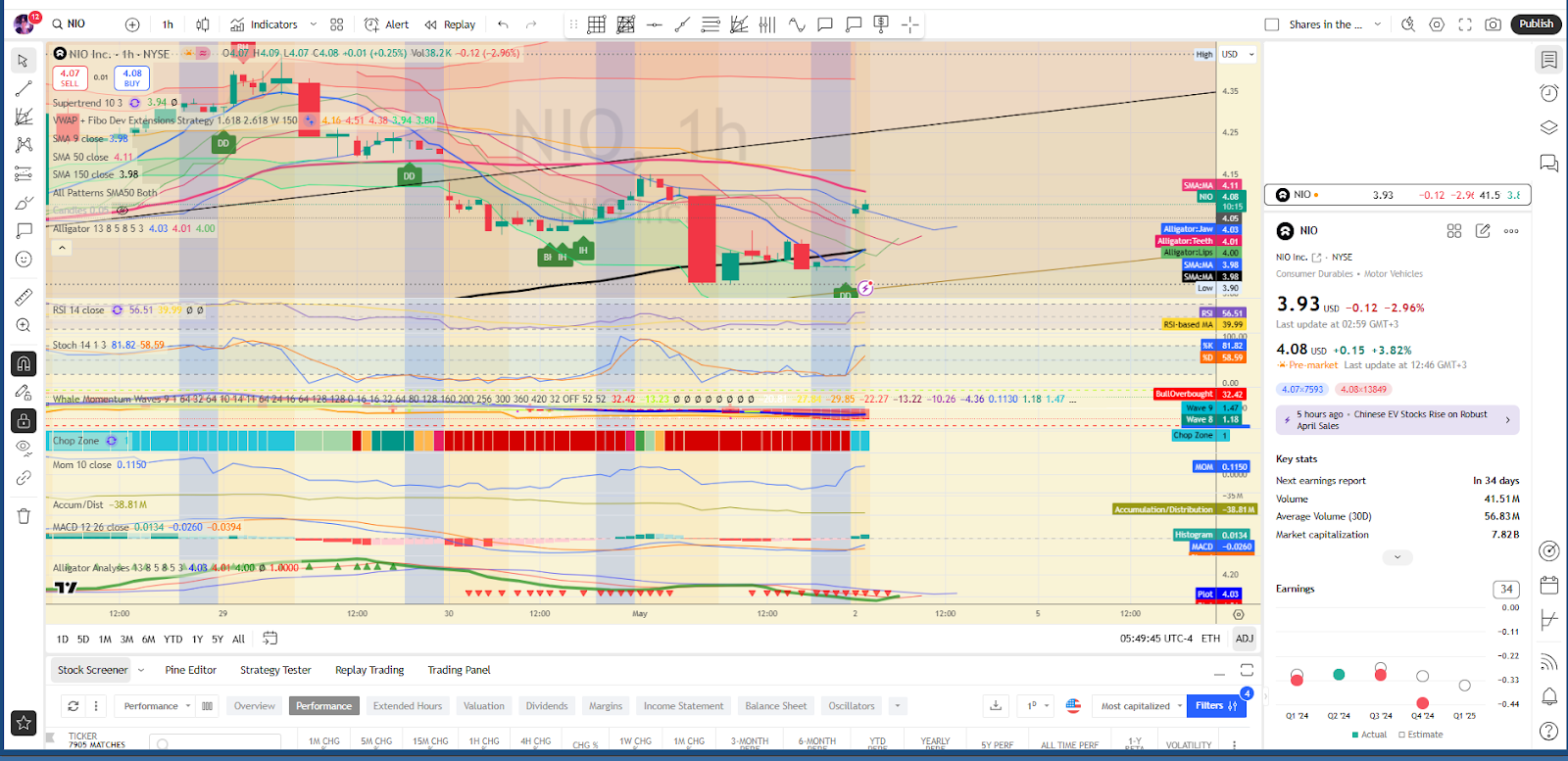Switch screener to Valuation columns

click(x=484, y=706)
